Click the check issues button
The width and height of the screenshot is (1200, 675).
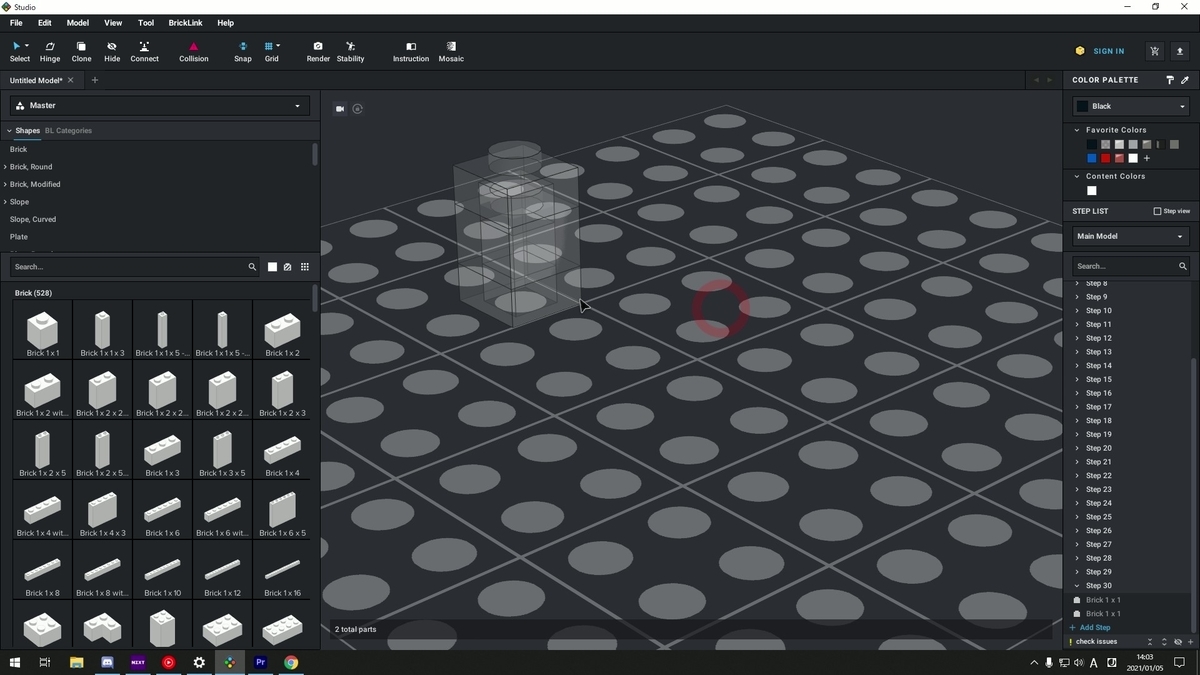(1093, 642)
